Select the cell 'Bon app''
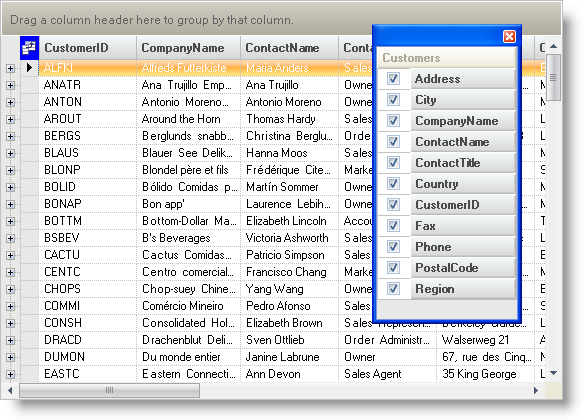 pos(189,204)
